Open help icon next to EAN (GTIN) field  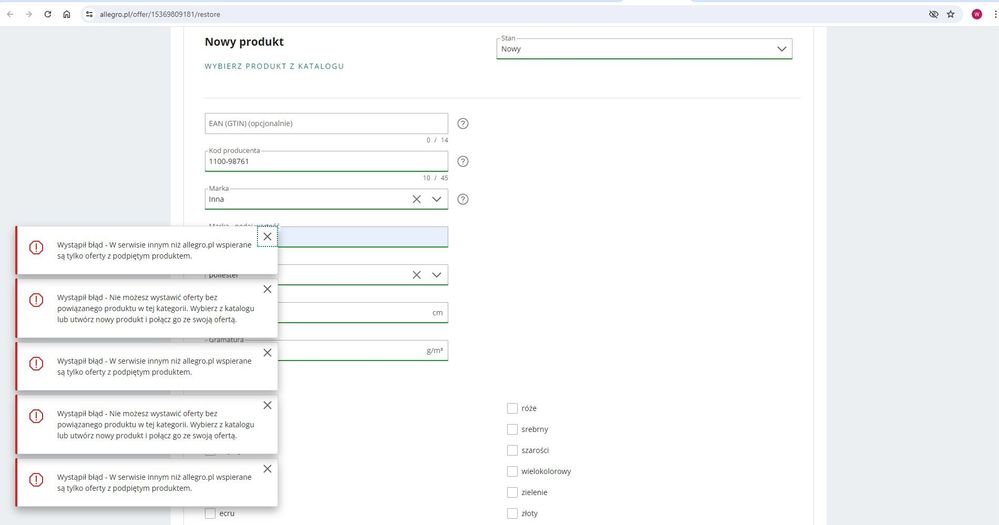click(x=463, y=124)
